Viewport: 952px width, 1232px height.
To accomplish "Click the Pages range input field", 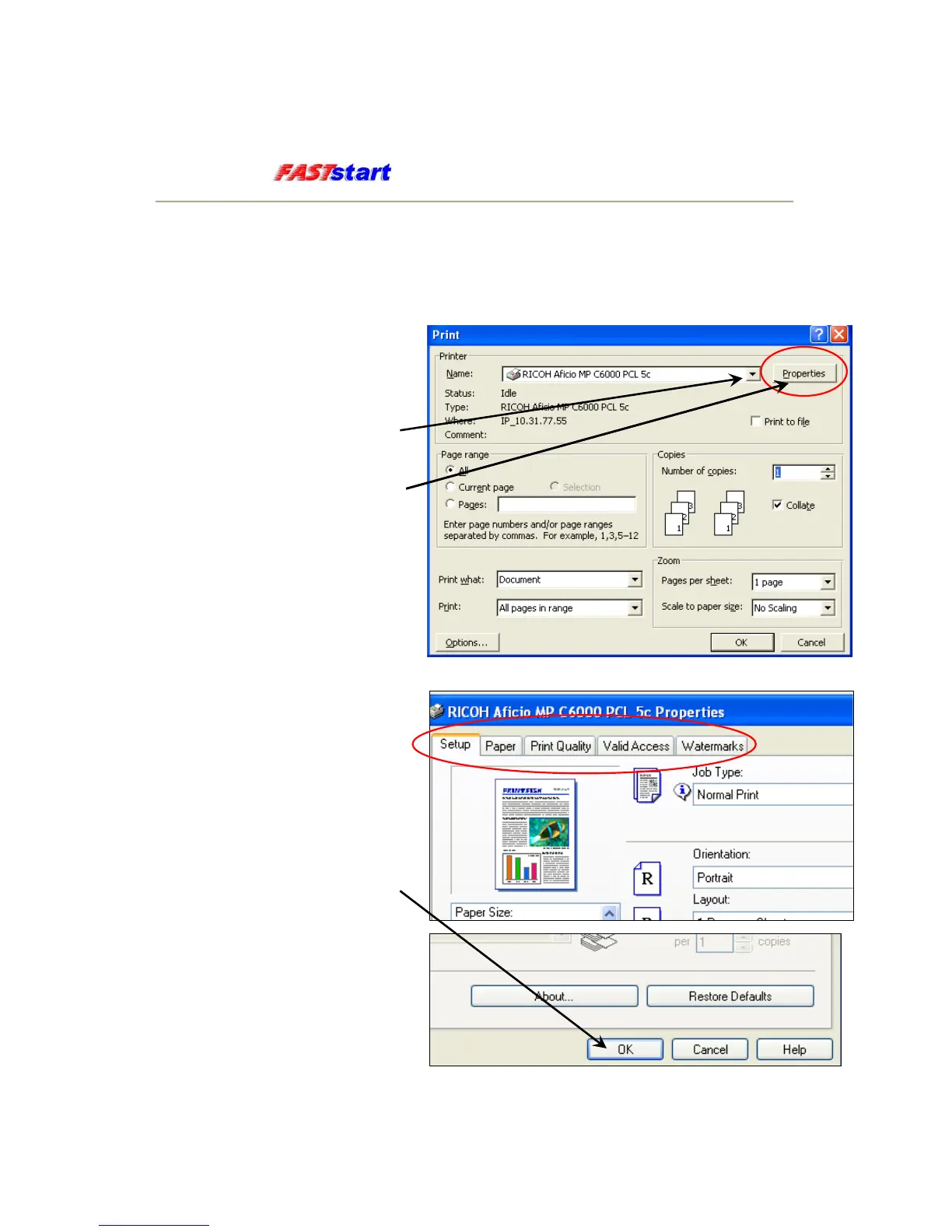I will click(566, 505).
